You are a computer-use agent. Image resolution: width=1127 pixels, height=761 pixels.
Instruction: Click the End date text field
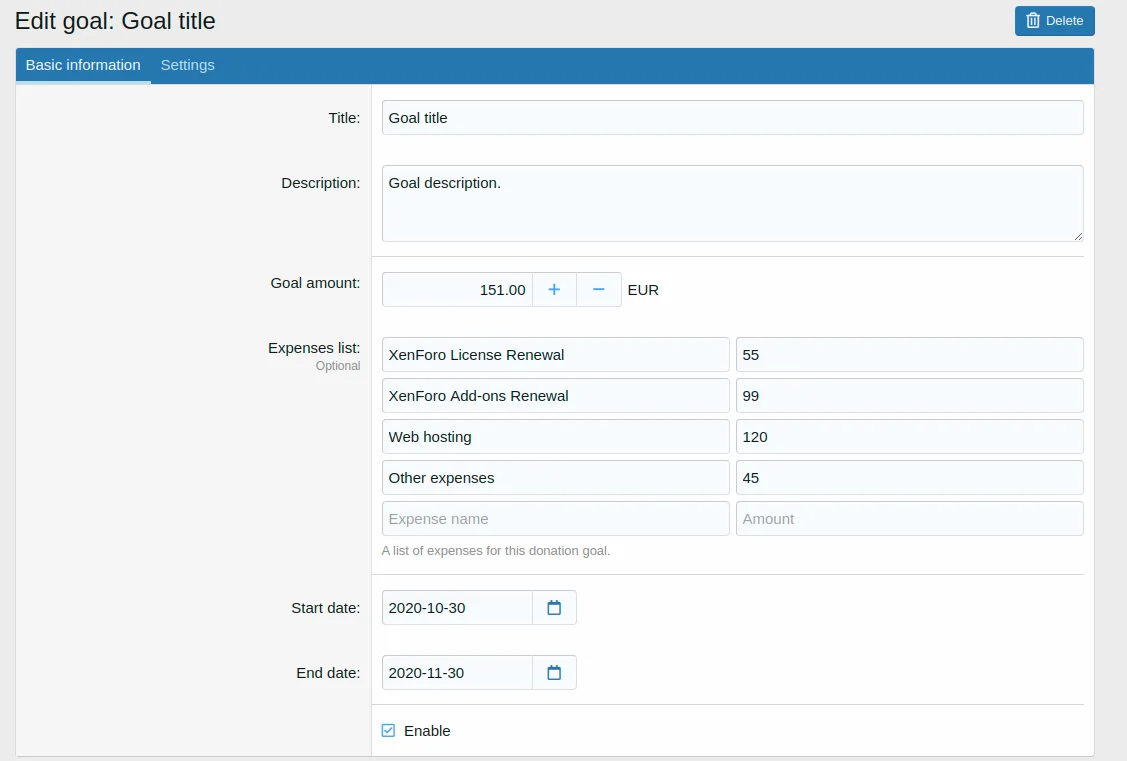point(457,673)
